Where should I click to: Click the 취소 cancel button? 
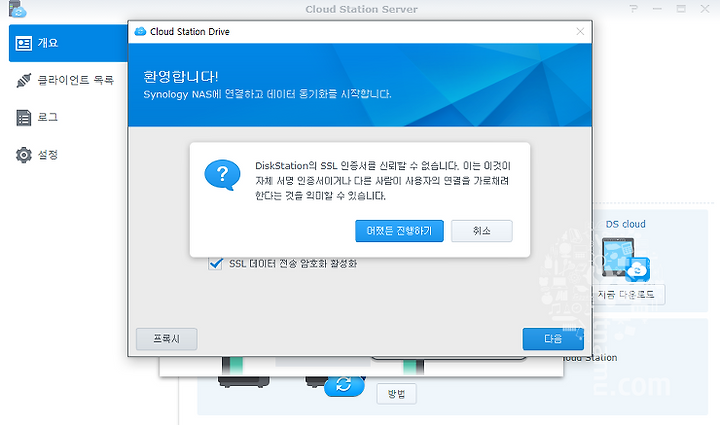482,231
